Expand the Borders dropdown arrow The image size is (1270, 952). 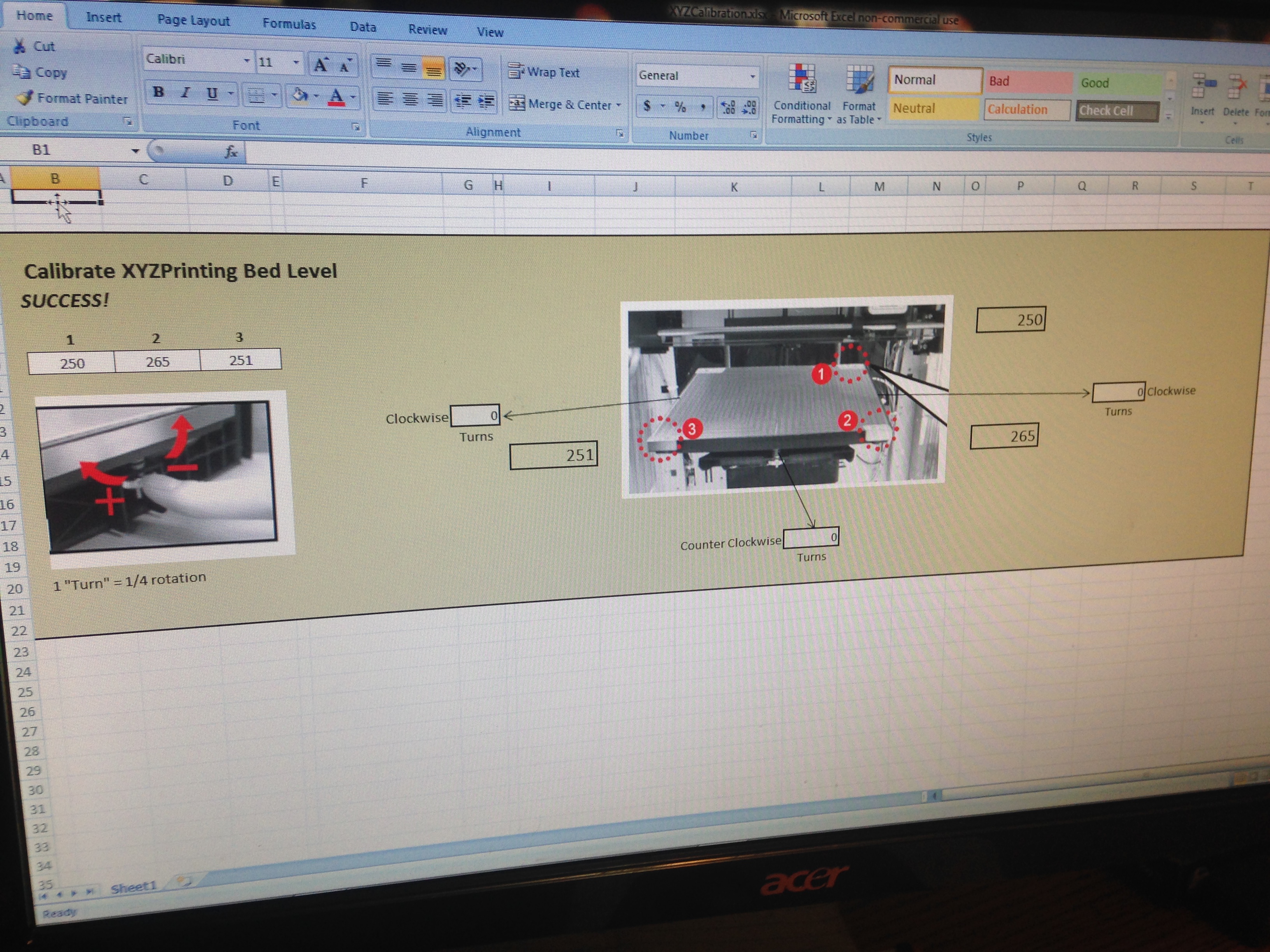click(x=274, y=94)
